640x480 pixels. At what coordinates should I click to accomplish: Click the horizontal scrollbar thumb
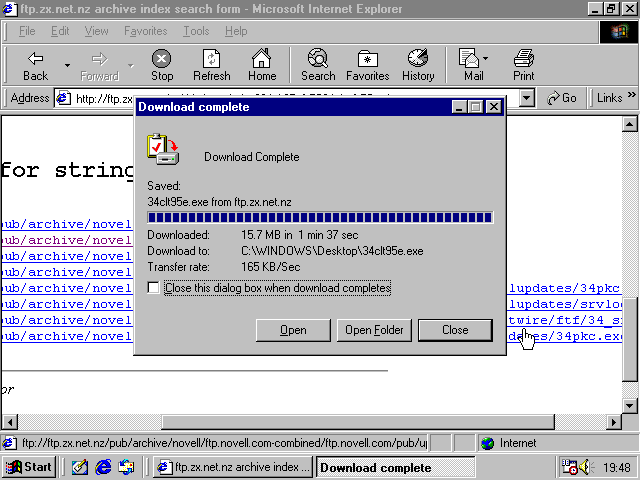coord(358,422)
